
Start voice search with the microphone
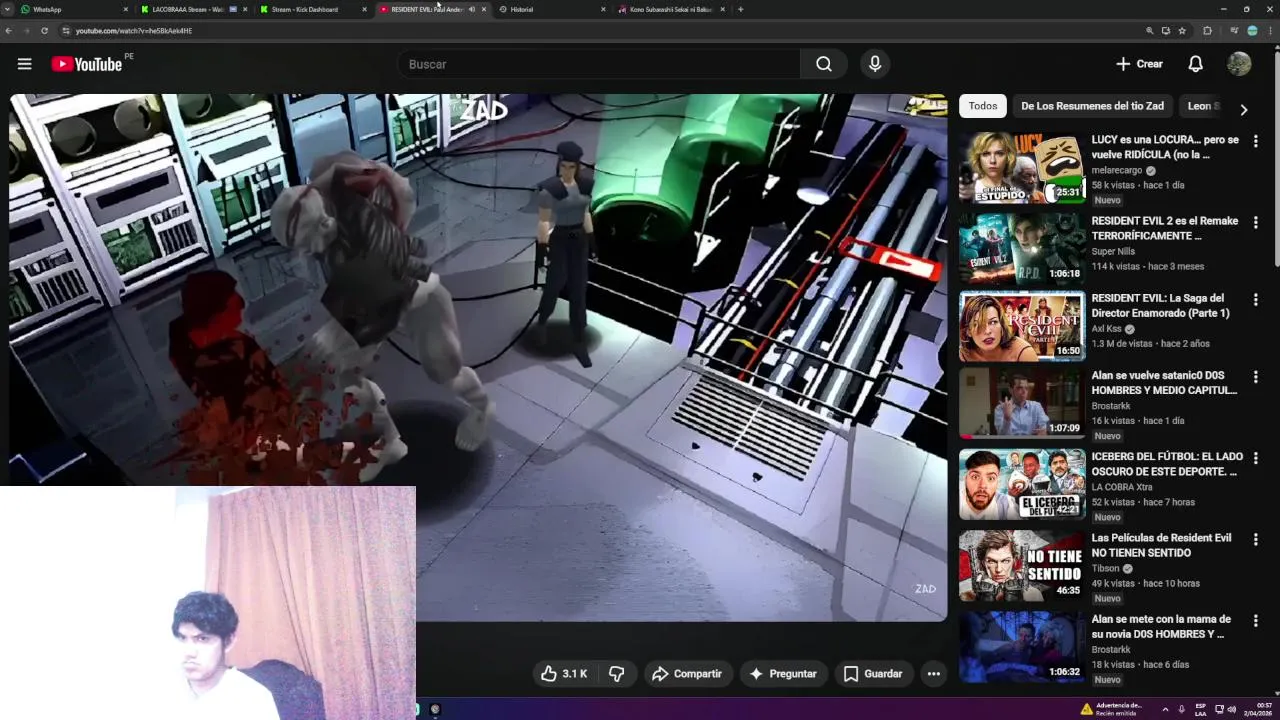pos(875,64)
